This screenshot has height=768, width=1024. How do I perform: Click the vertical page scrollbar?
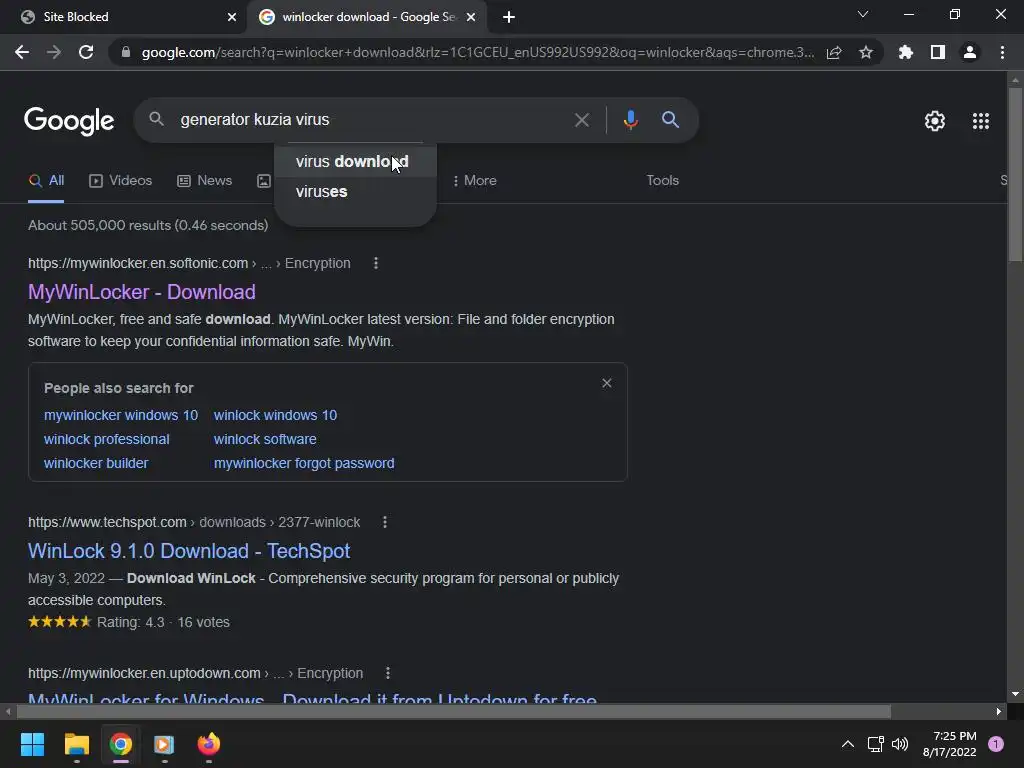coord(1015,174)
